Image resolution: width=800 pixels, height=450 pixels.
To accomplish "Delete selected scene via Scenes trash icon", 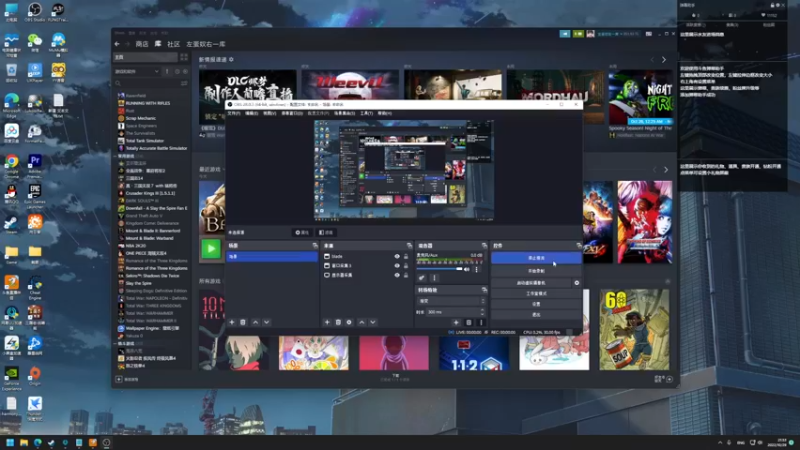I will point(243,322).
